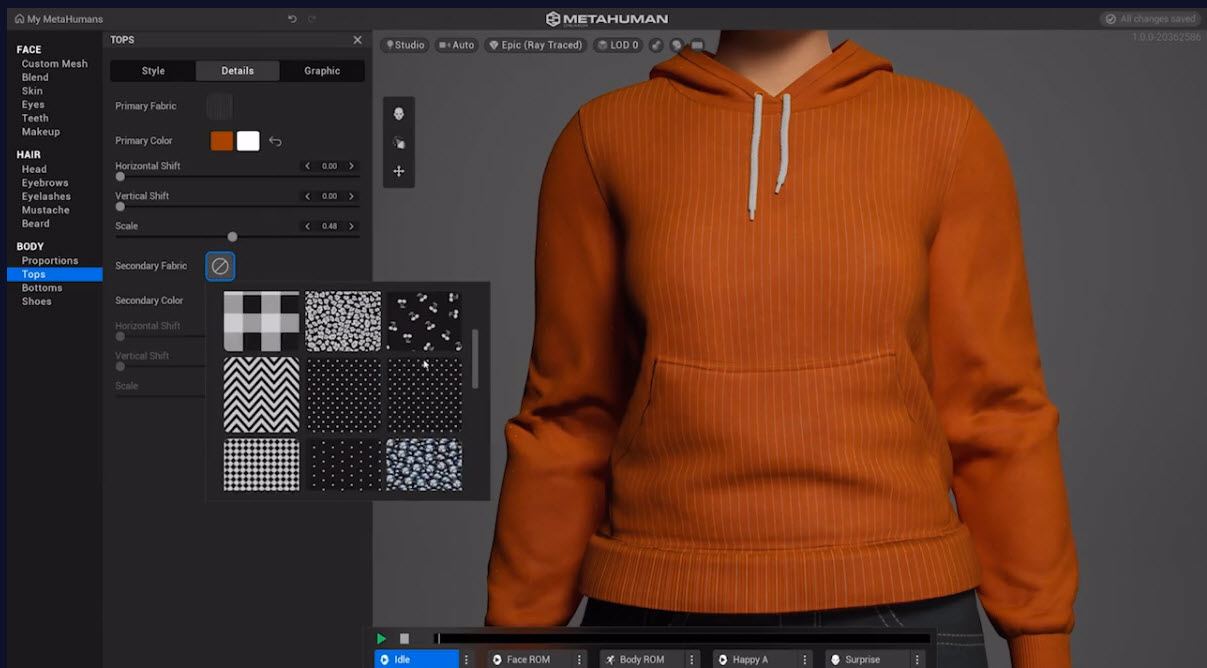Open the Auto camera dropdown
Viewport: 1207px width, 668px height.
tap(456, 45)
